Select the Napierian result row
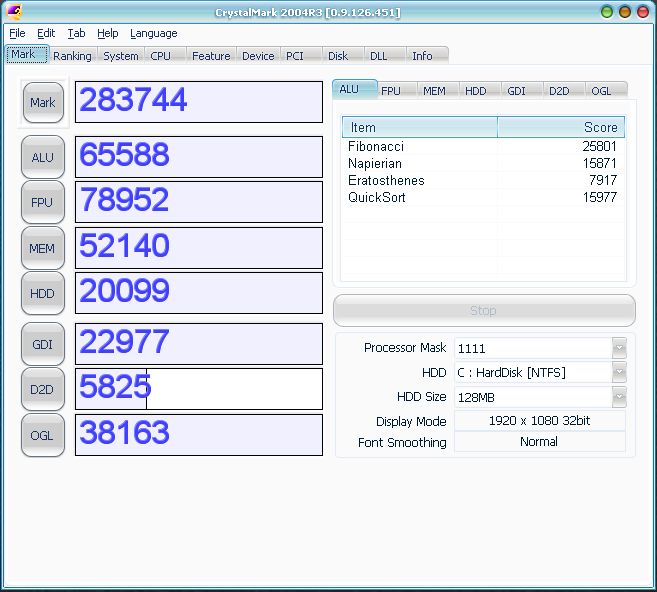The height and width of the screenshot is (592, 657). [483, 163]
